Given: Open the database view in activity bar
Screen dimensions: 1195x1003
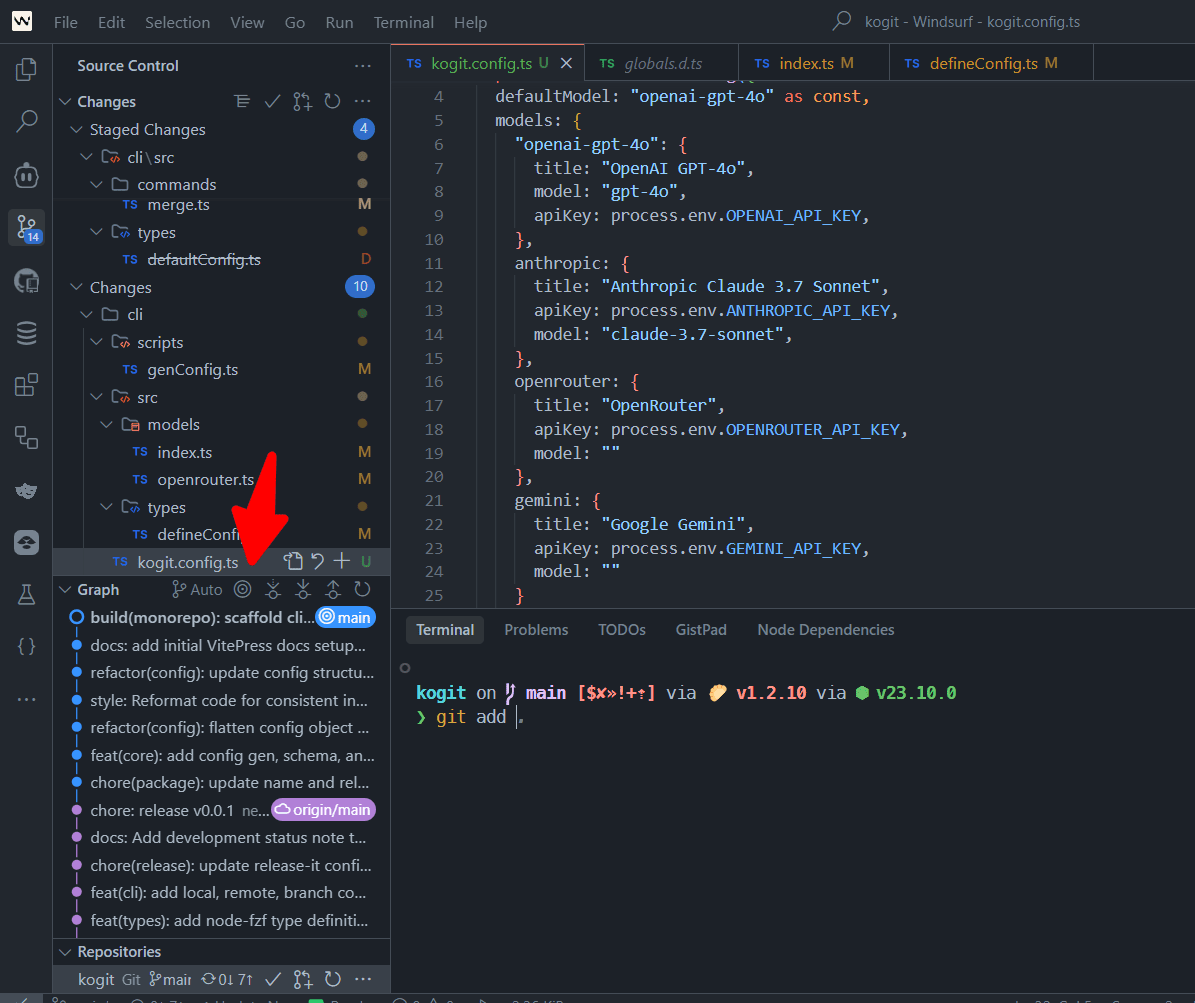Looking at the screenshot, I should (x=26, y=333).
